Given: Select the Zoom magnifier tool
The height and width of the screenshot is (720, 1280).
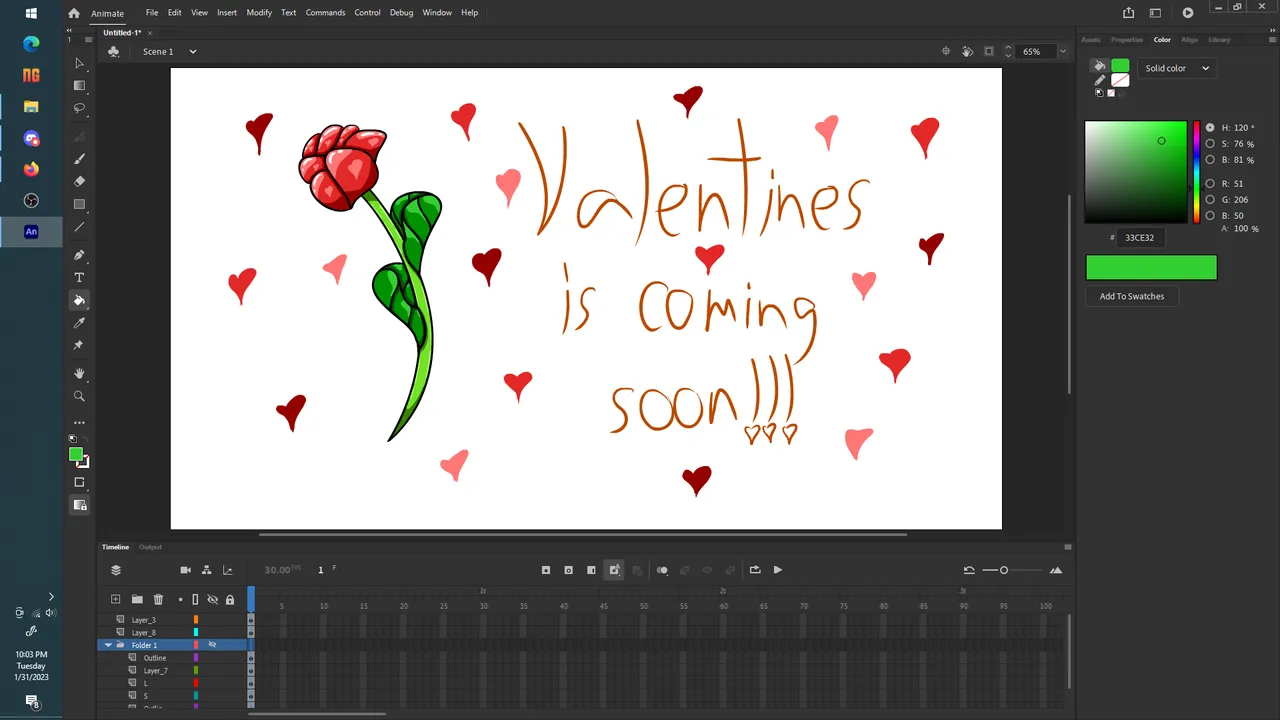Looking at the screenshot, I should 80,396.
